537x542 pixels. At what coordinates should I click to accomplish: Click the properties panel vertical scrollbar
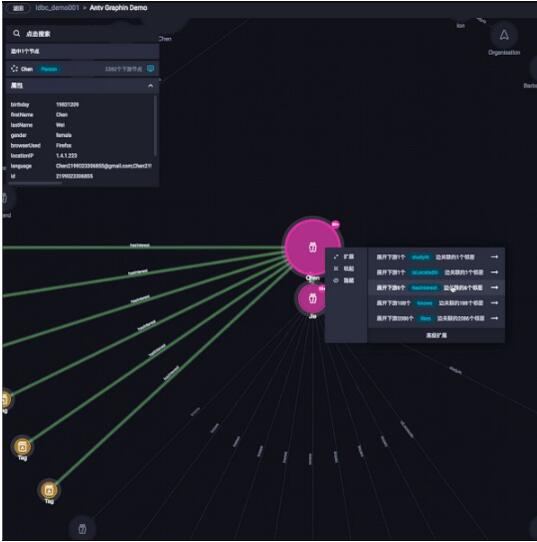coord(156,126)
